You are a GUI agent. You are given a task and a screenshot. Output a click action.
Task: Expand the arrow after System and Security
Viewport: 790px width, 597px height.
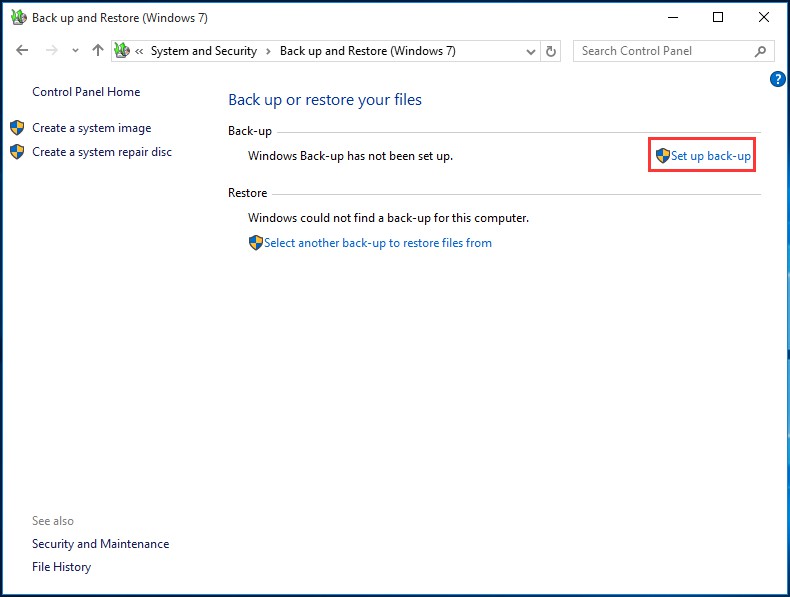pyautogui.click(x=269, y=51)
